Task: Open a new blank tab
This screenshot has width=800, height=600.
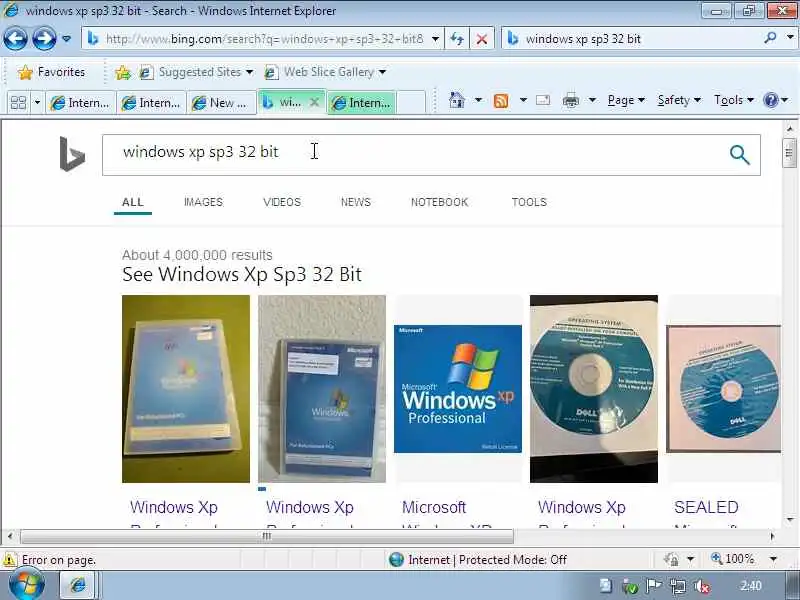Action: tap(411, 103)
